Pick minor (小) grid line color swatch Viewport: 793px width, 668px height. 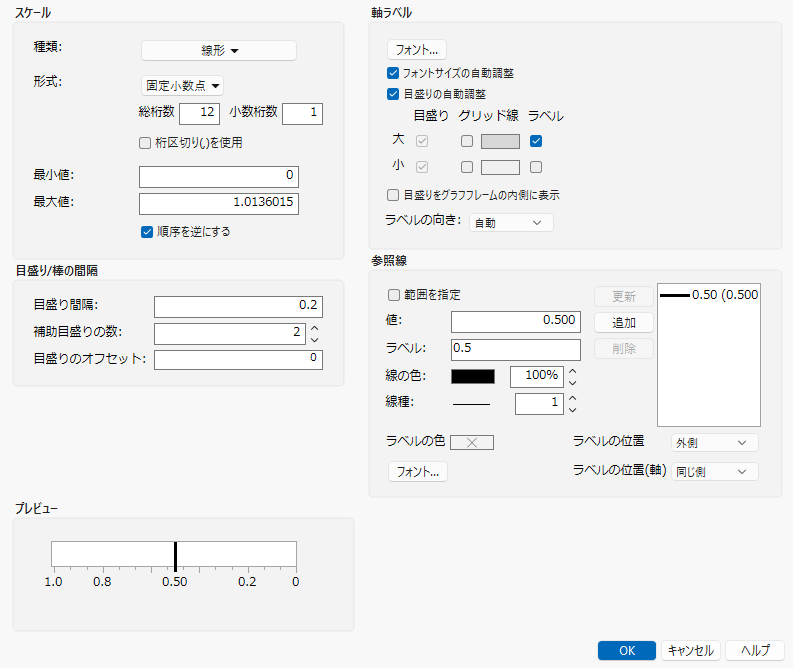click(500, 167)
